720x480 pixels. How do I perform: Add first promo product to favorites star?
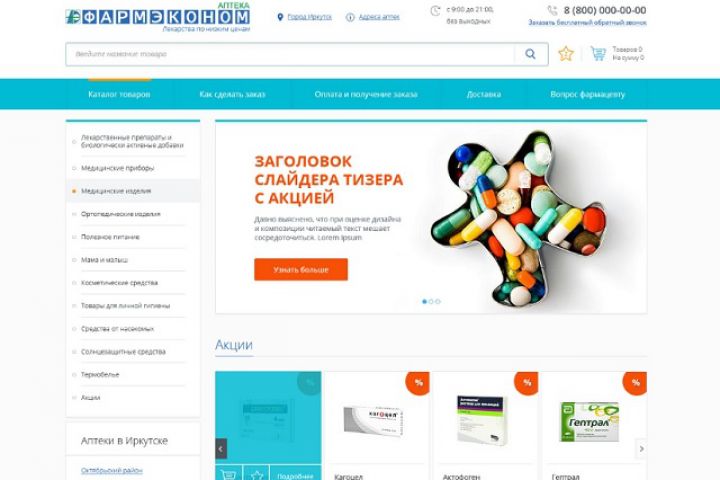click(256, 474)
